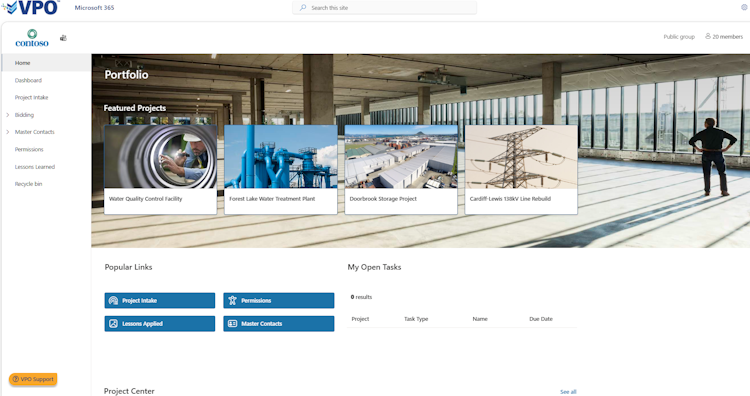Go to Lessons Learned in the sidebar

(x=35, y=167)
